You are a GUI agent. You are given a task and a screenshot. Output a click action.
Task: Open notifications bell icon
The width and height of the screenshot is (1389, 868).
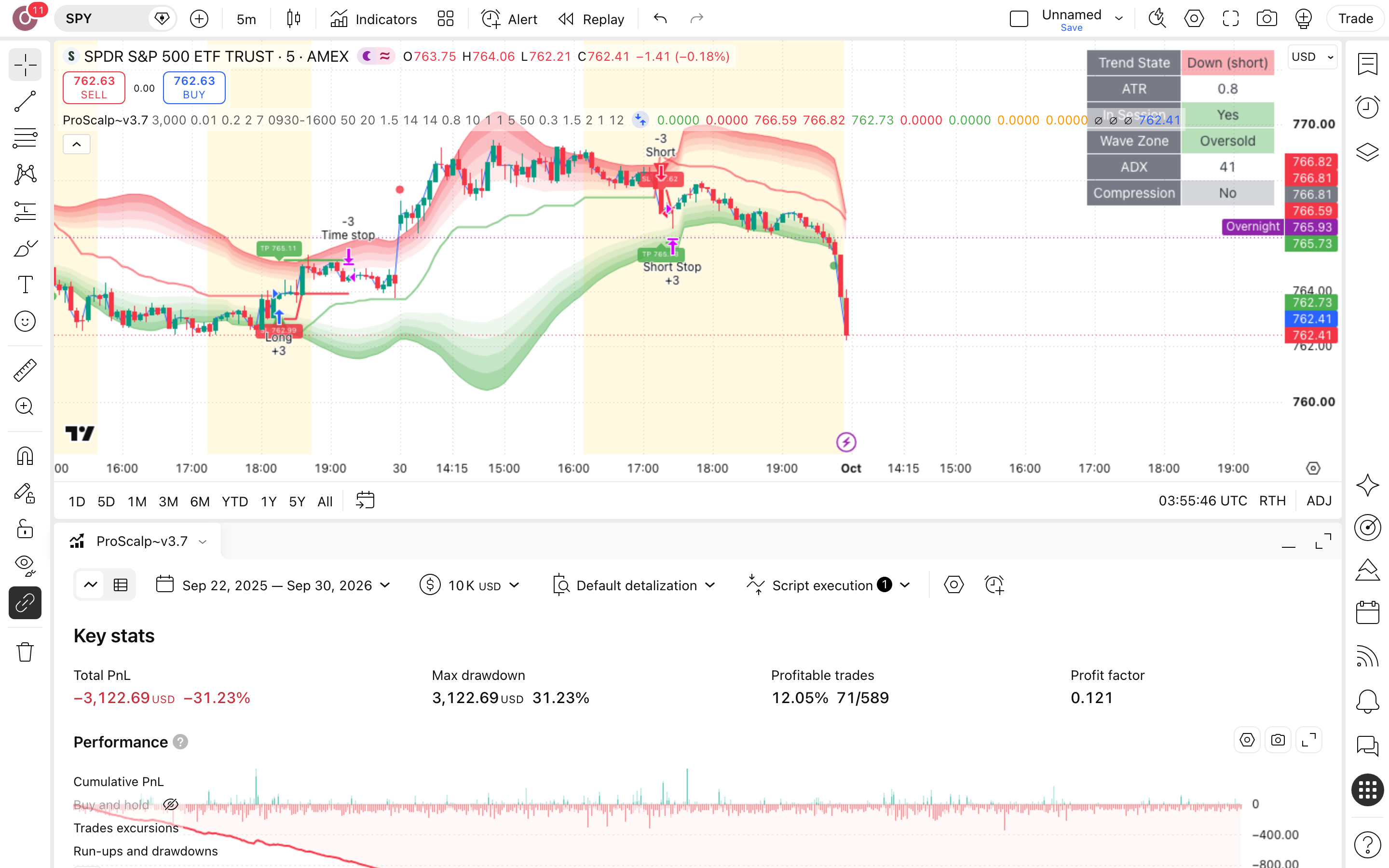[1367, 701]
